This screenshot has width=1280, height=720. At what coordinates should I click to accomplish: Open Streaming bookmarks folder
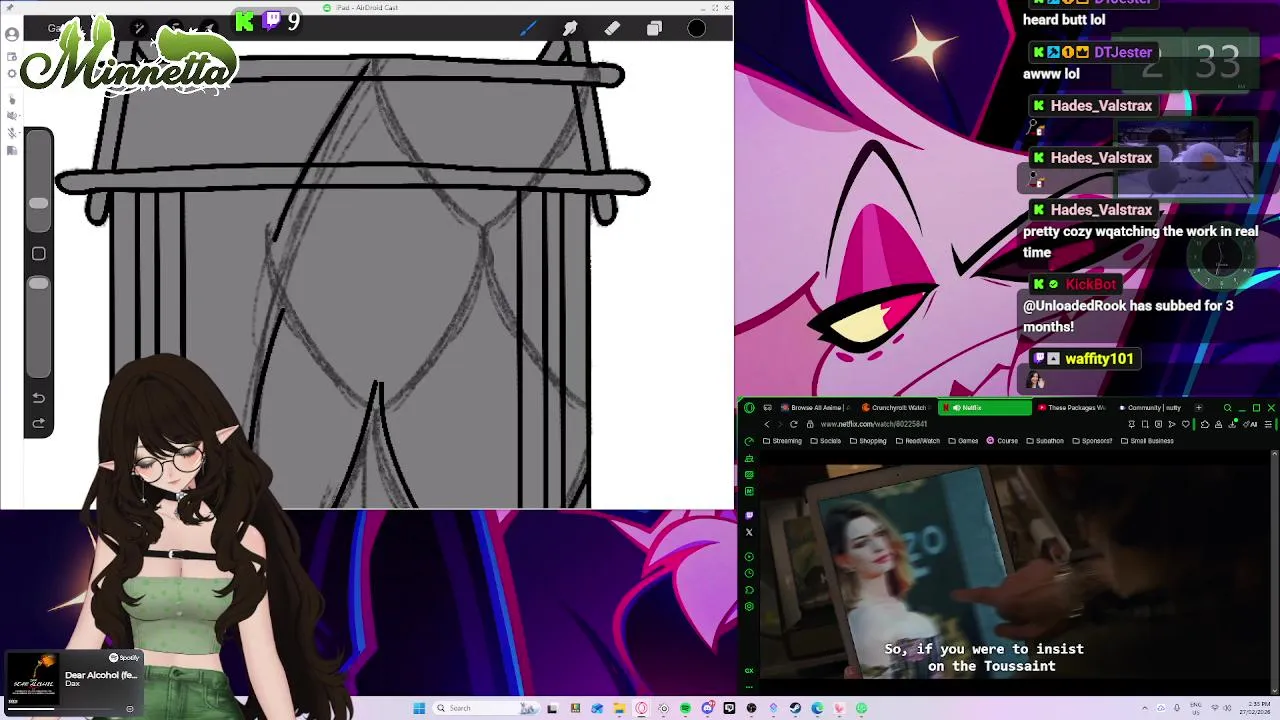(782, 441)
